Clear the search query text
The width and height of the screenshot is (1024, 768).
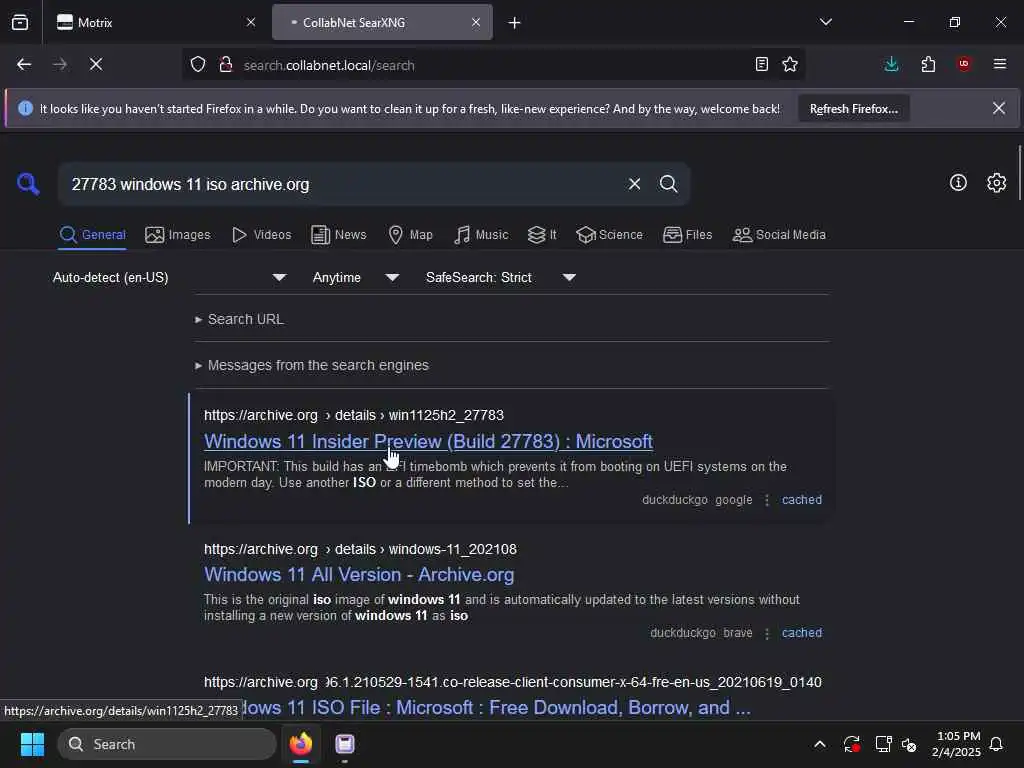pyautogui.click(x=634, y=184)
